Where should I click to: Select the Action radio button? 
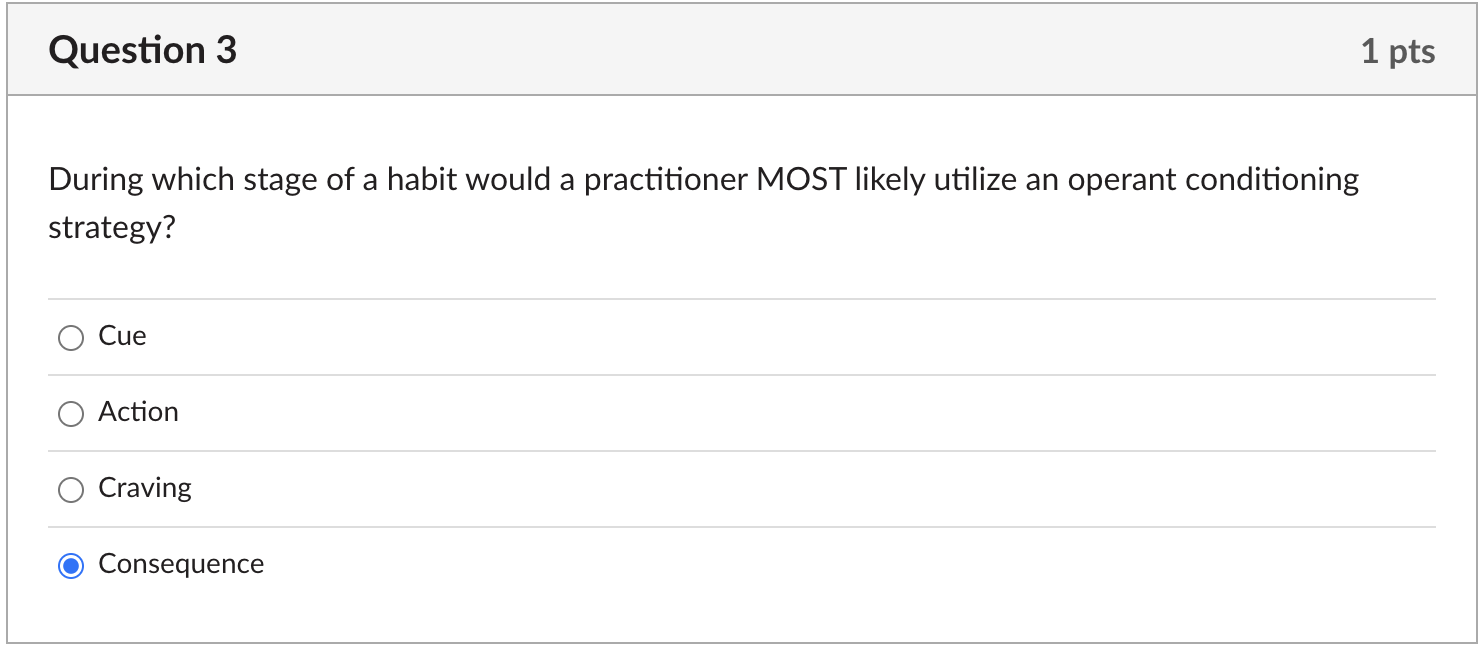pos(70,413)
